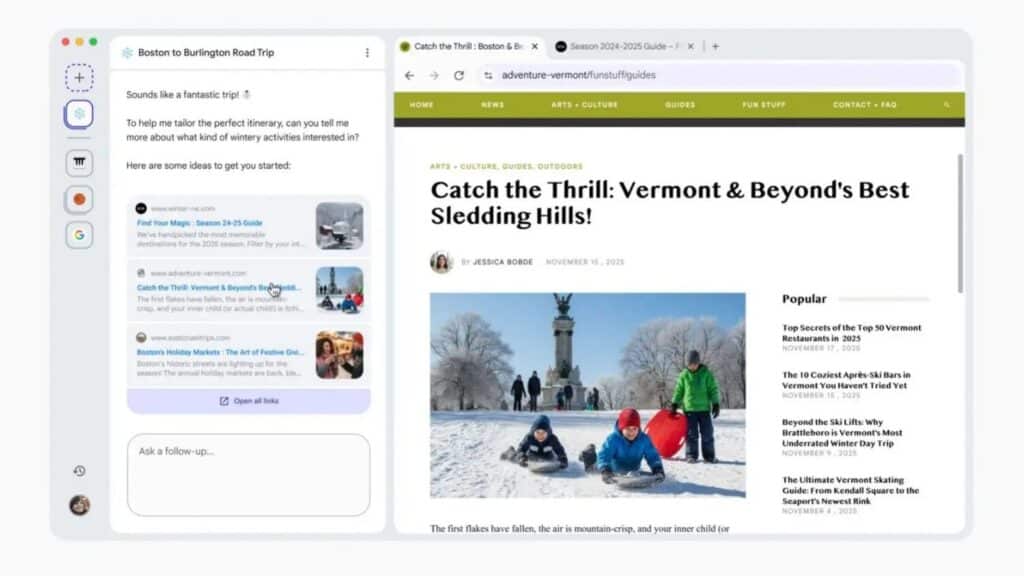Screen dimensions: 1024x576
Task: Open a new item with the dashed plus icon
Action: (x=79, y=77)
